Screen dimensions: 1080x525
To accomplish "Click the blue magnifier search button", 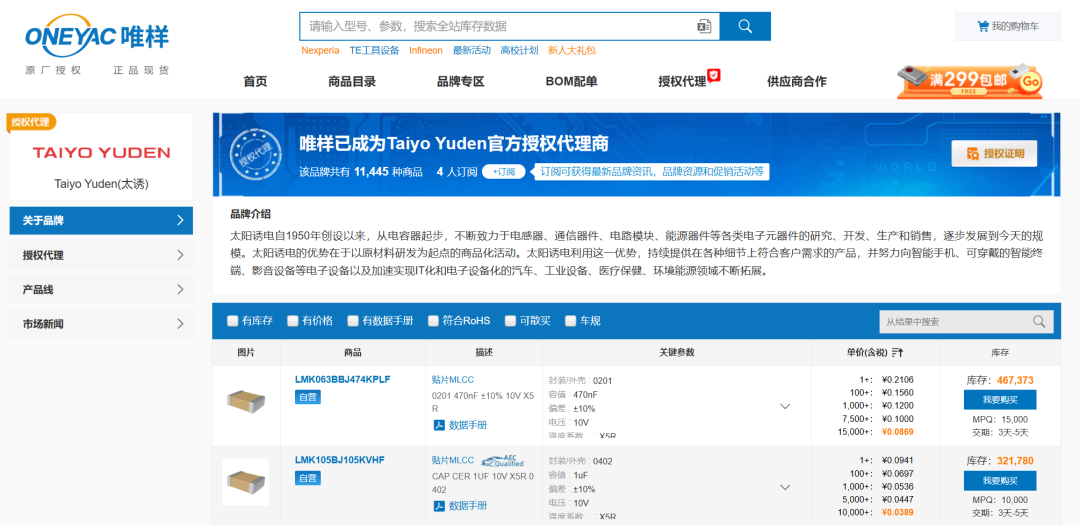I will (x=745, y=26).
